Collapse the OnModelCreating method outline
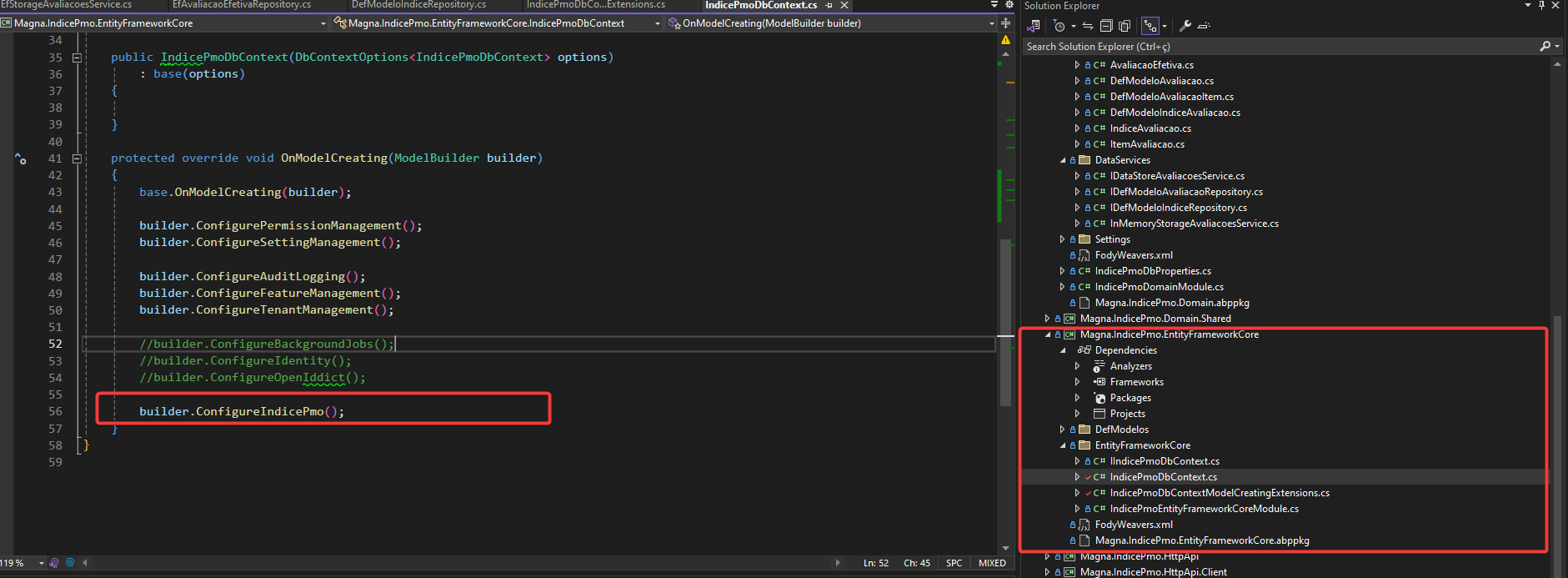Screen dimensions: 1568x578 point(77,158)
